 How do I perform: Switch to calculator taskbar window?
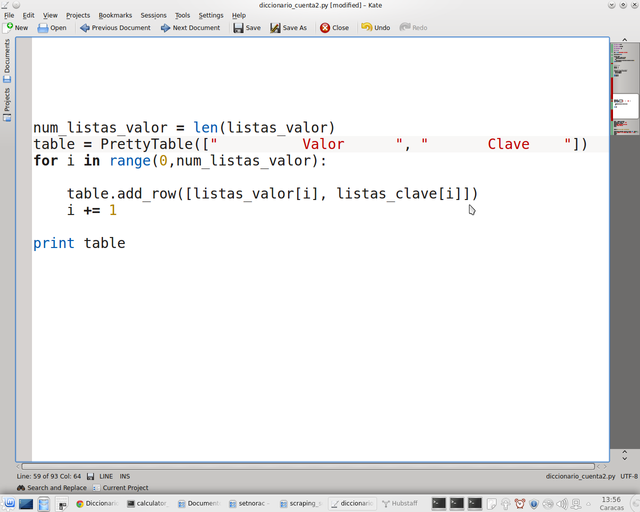point(147,503)
